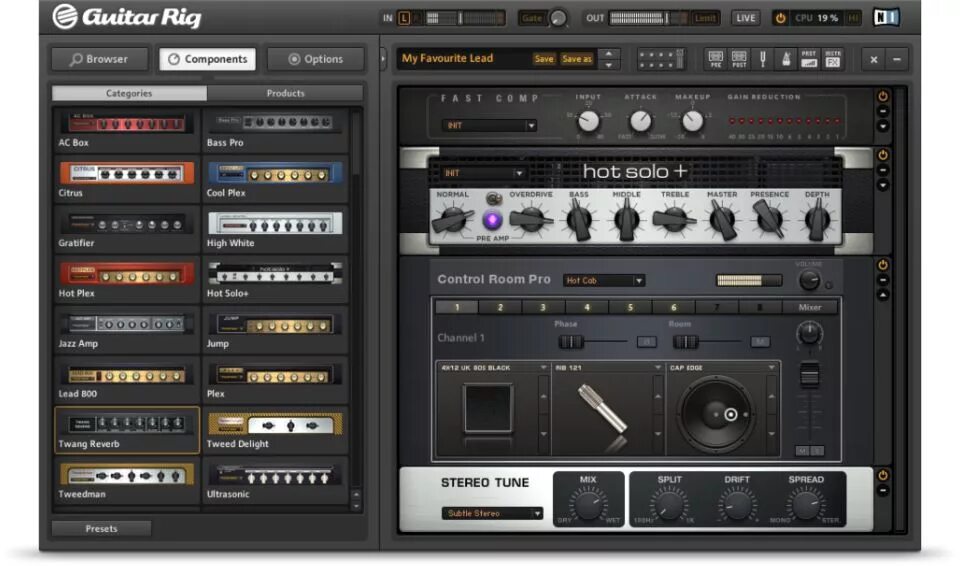Click Save as for the preset
Viewport: 960px width, 566px height.
577,59
